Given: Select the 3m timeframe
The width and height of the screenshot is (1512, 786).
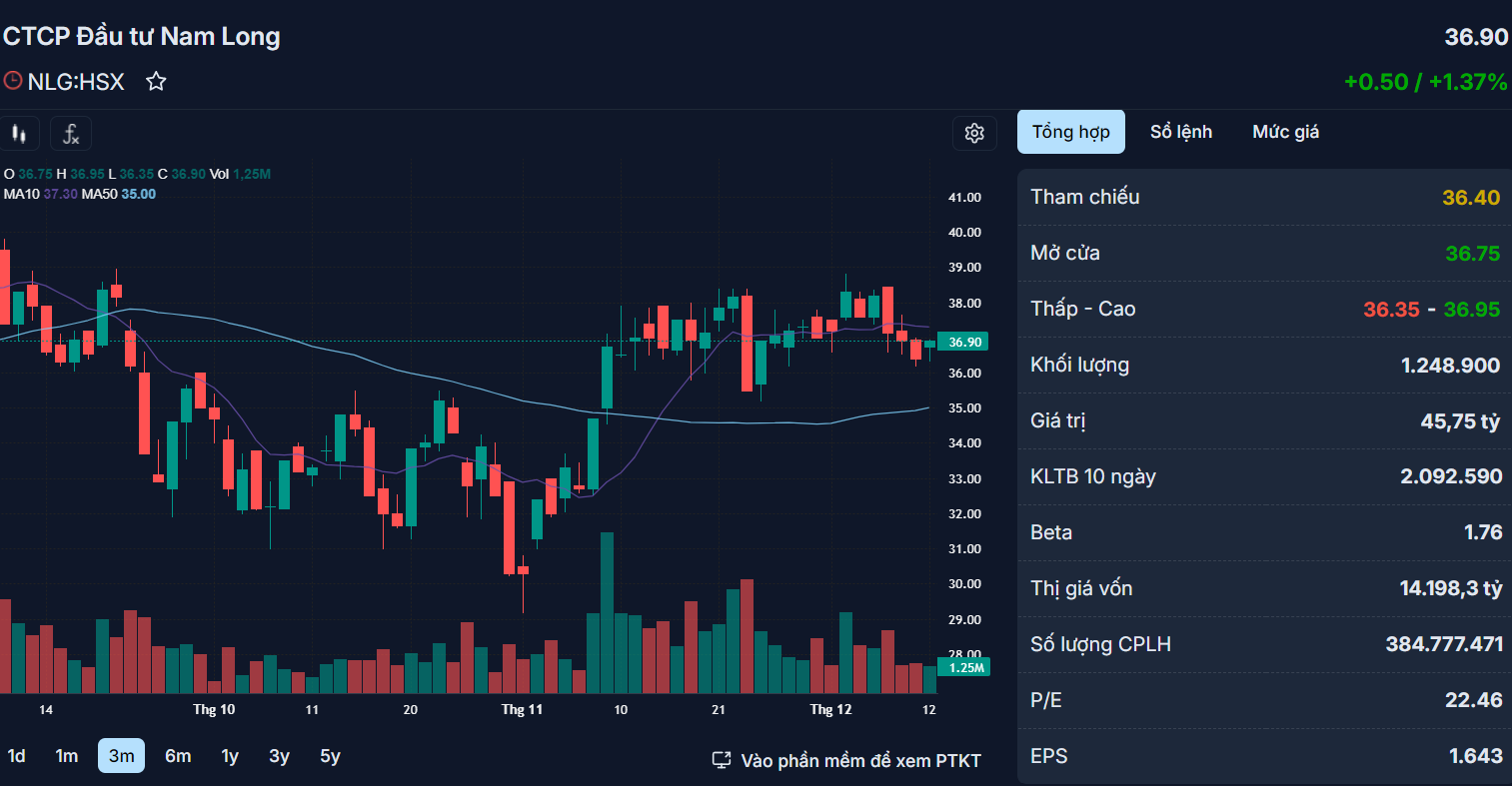Looking at the screenshot, I should tap(122, 756).
